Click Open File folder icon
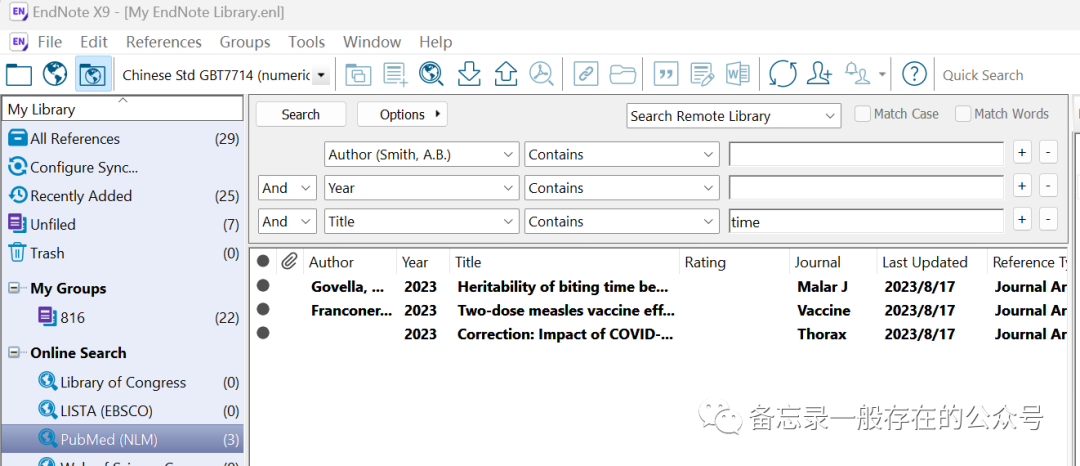Viewport: 1080px width, 466px height. coord(623,74)
